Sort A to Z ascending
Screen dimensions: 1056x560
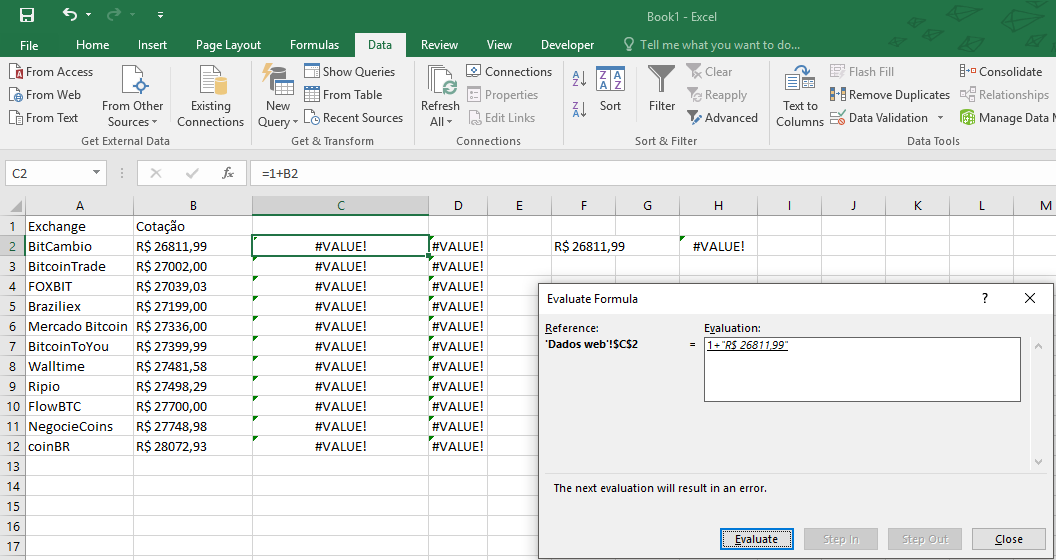[579, 79]
